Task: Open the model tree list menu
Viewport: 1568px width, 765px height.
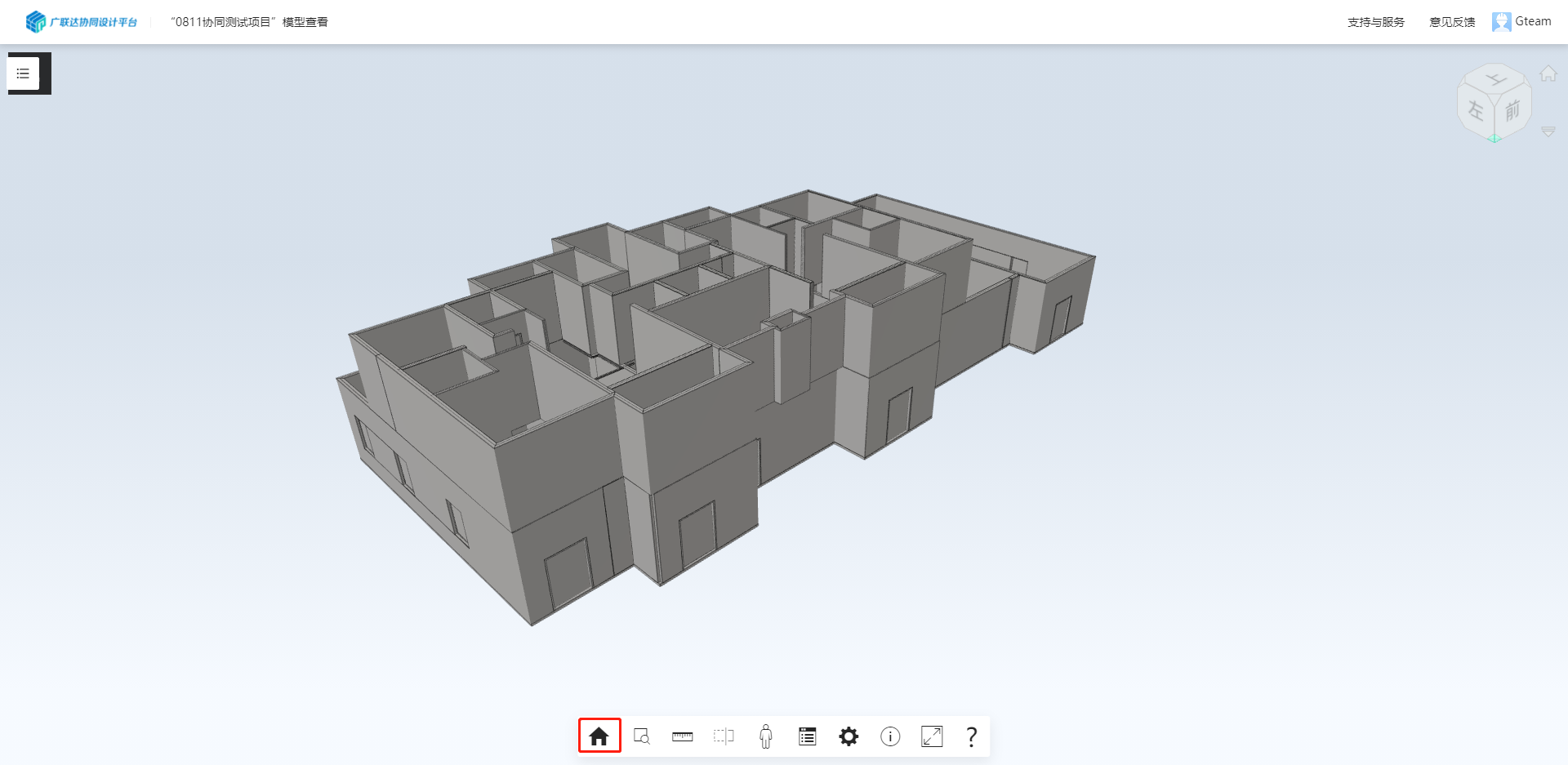Action: point(24,73)
